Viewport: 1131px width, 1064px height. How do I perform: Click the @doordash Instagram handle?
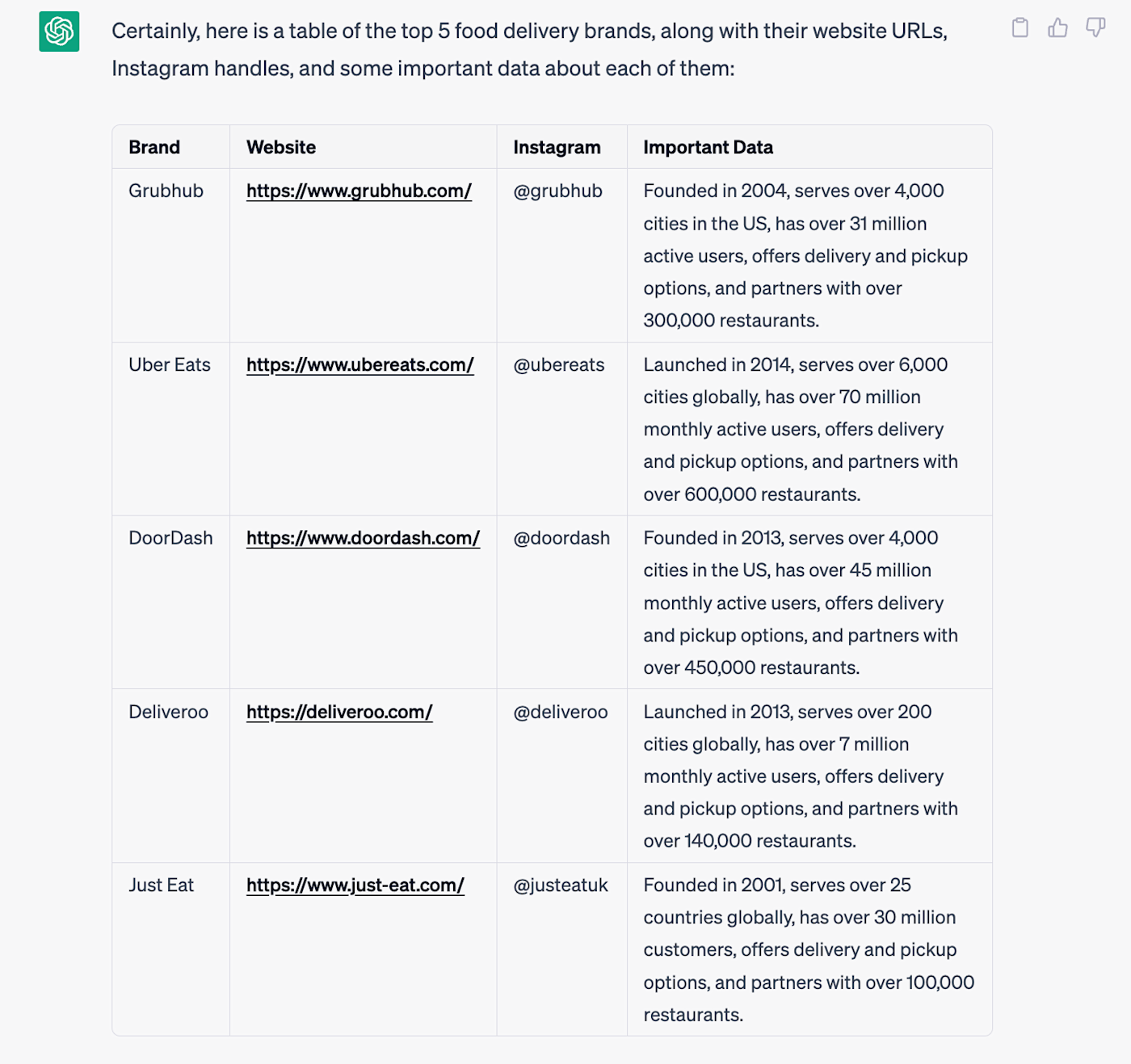coord(561,538)
